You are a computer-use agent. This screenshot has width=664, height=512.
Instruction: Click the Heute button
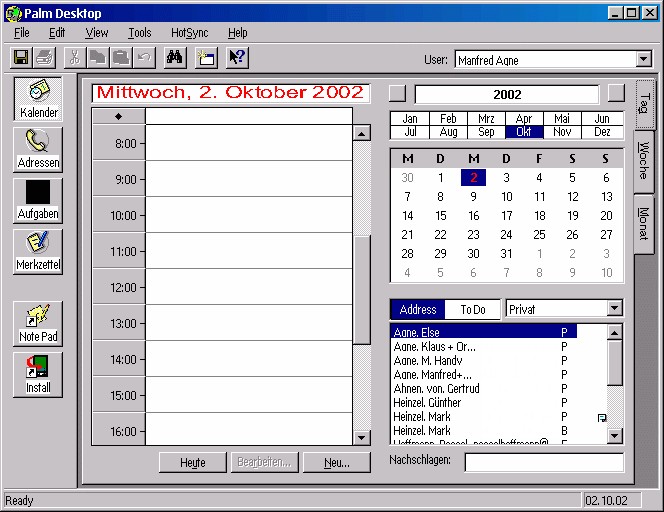(x=193, y=462)
